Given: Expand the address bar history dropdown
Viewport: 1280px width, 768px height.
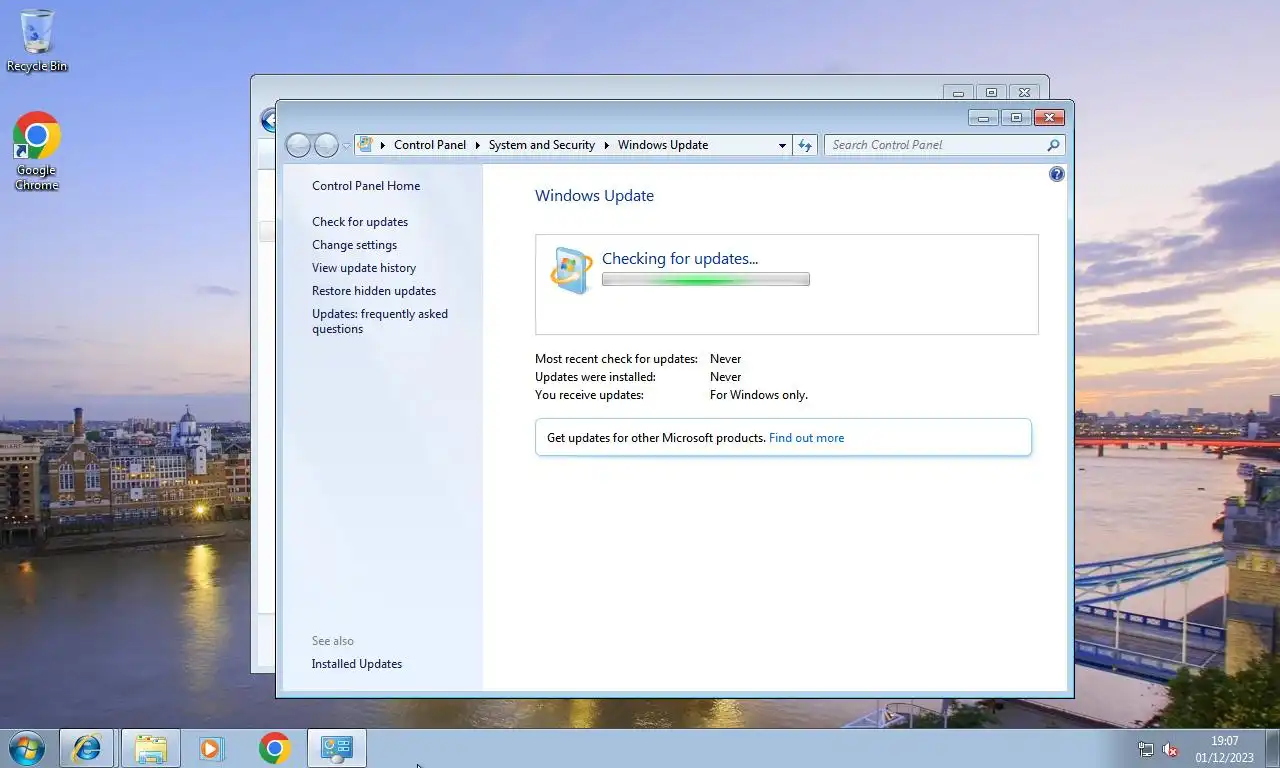Looking at the screenshot, I should (x=782, y=145).
